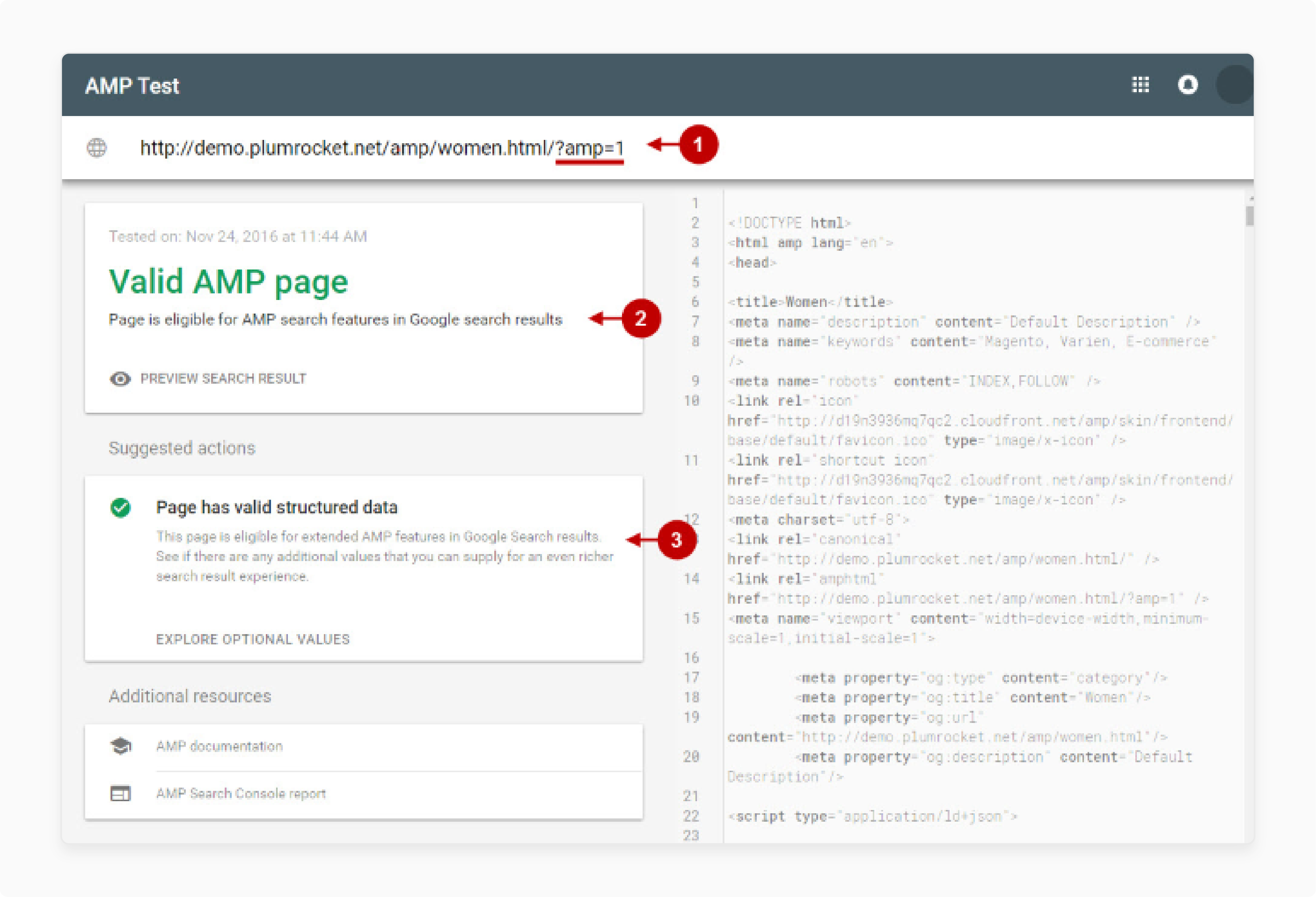
Task: Click the '<title>Women</title>' code line
Action: tap(810, 302)
